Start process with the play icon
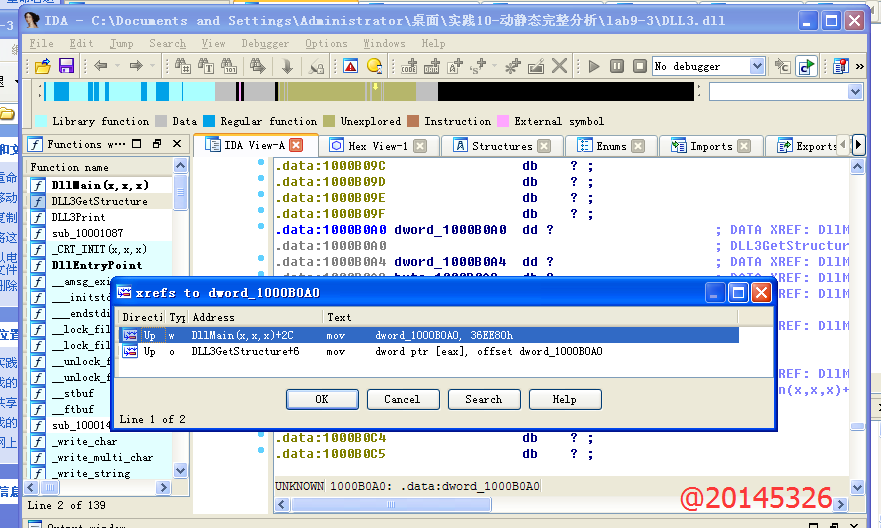Image resolution: width=881 pixels, height=528 pixels. (594, 66)
